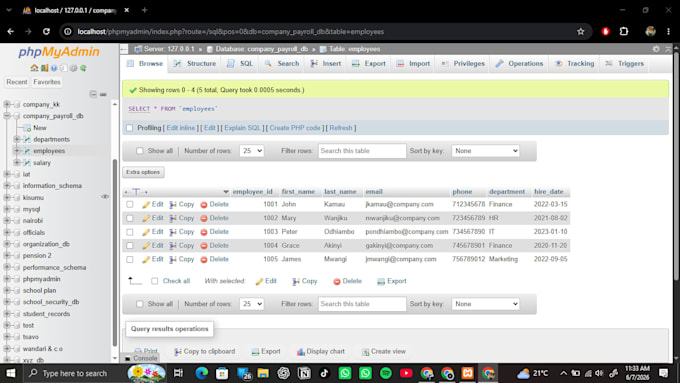680x383 pixels.
Task: Sort by employee_id column header
Action: click(x=252, y=192)
